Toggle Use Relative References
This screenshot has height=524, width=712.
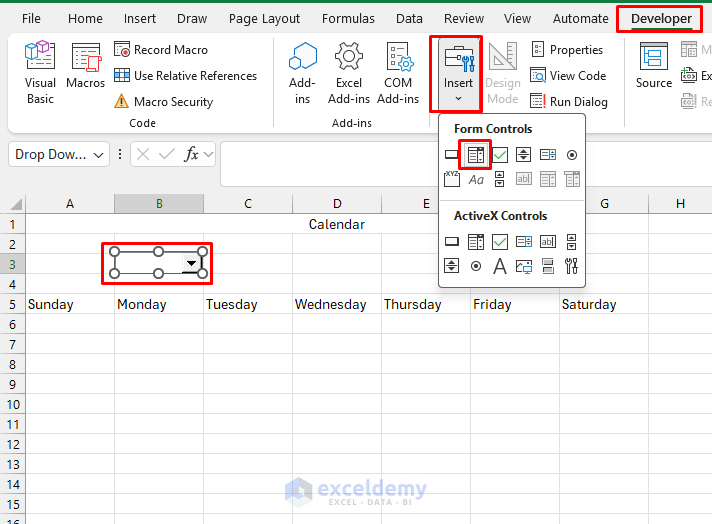(x=185, y=76)
